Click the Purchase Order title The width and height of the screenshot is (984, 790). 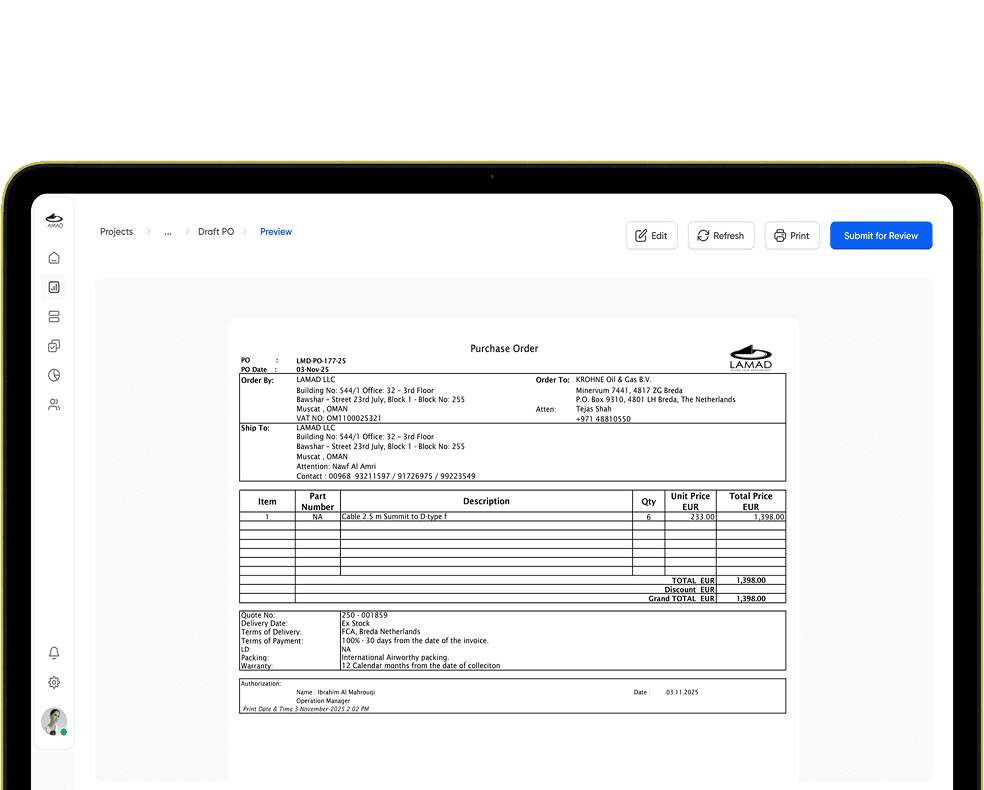point(504,349)
